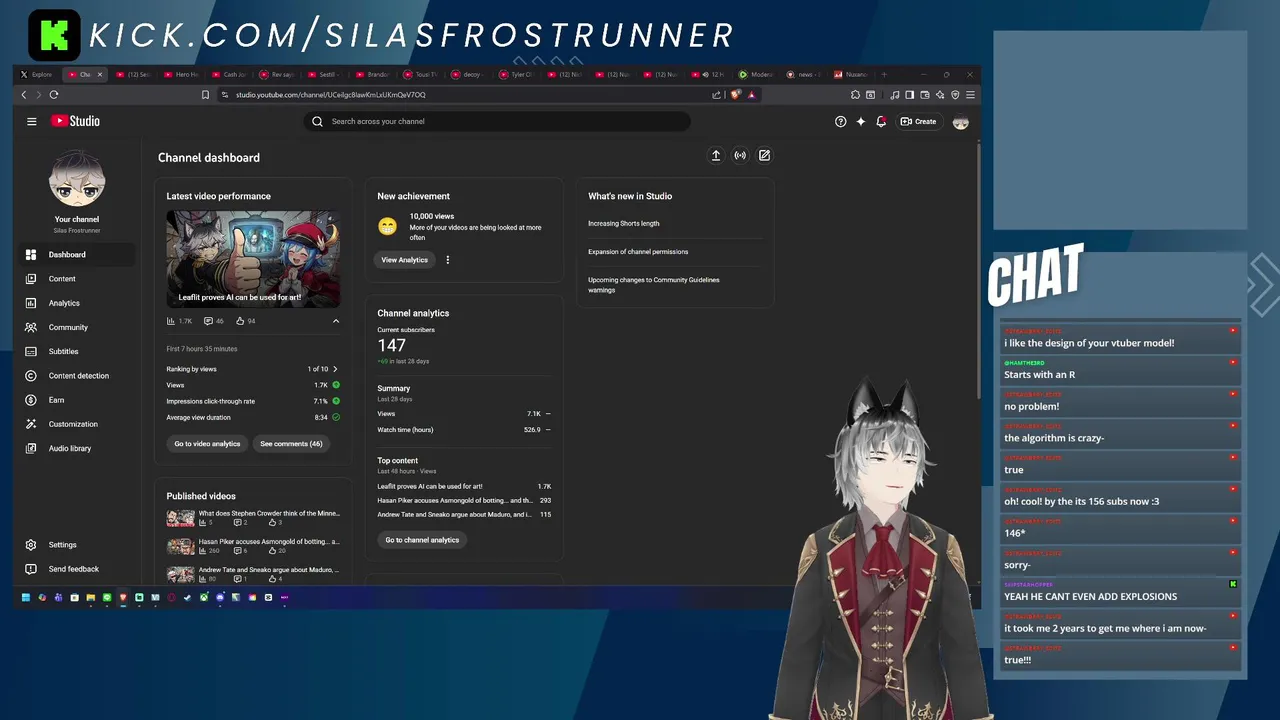The image size is (1280, 720).
Task: Switch to the Cash Jor browser tab
Action: (229, 74)
